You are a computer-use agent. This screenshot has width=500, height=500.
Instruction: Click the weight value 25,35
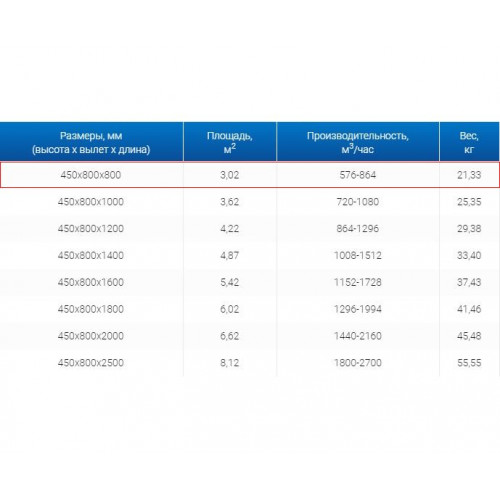[x=469, y=202]
